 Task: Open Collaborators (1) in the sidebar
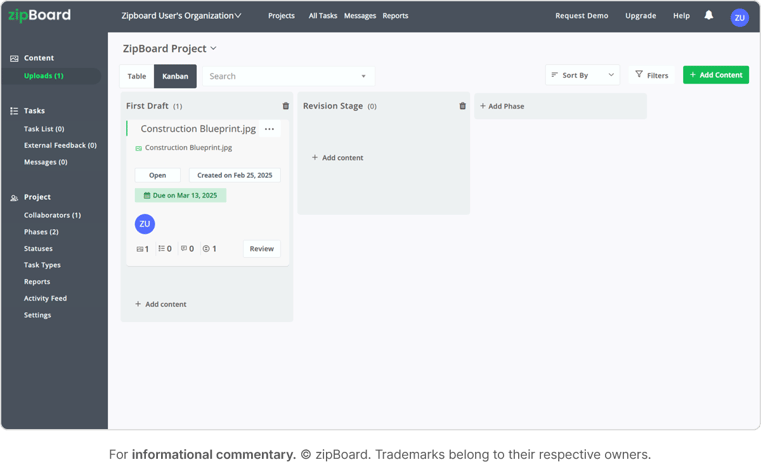pos(52,215)
